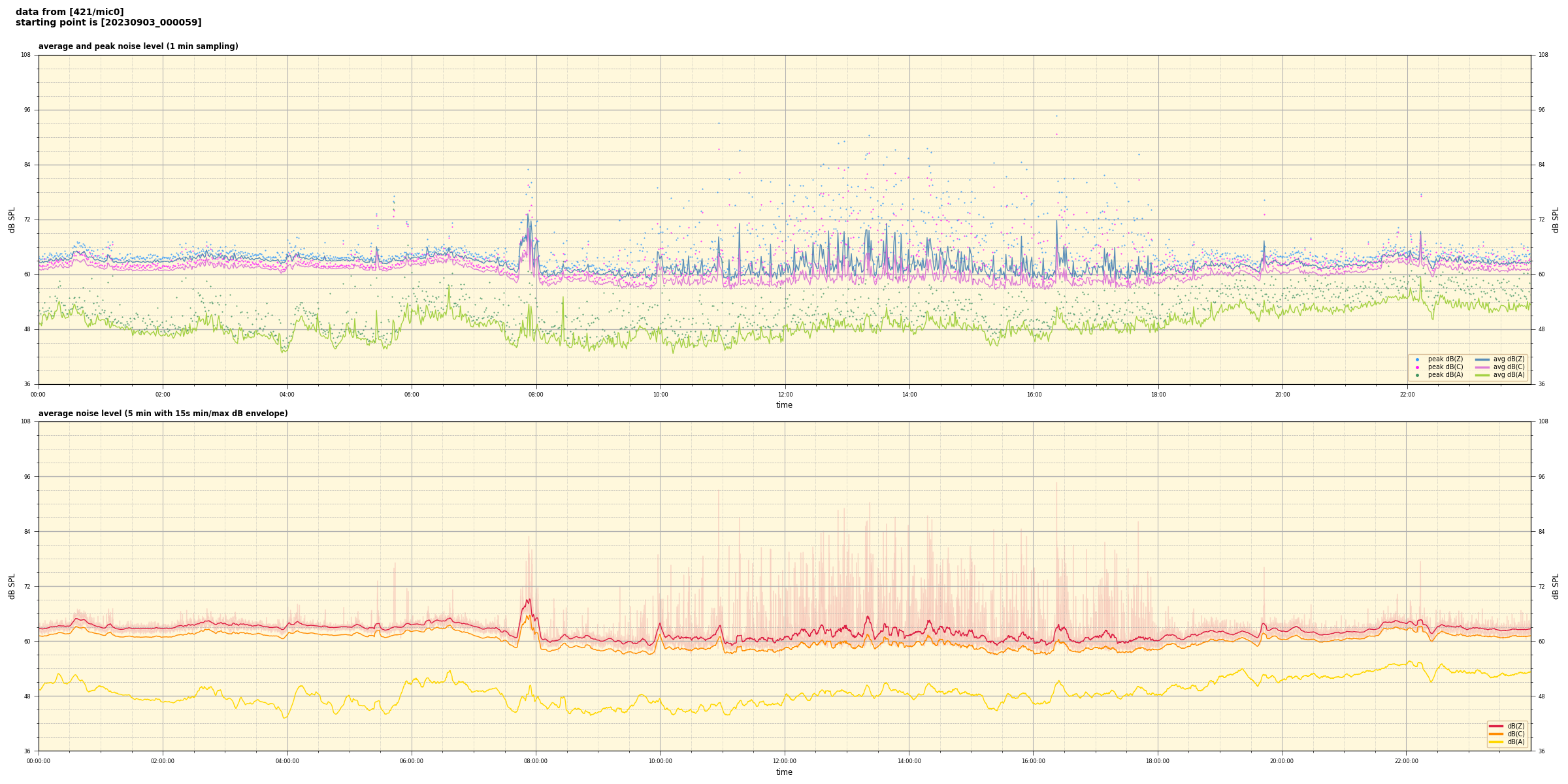Image resolution: width=1568 pixels, height=784 pixels.
Task: Click the yellow dB(A) entry in bottom legend
Action: point(1496,742)
